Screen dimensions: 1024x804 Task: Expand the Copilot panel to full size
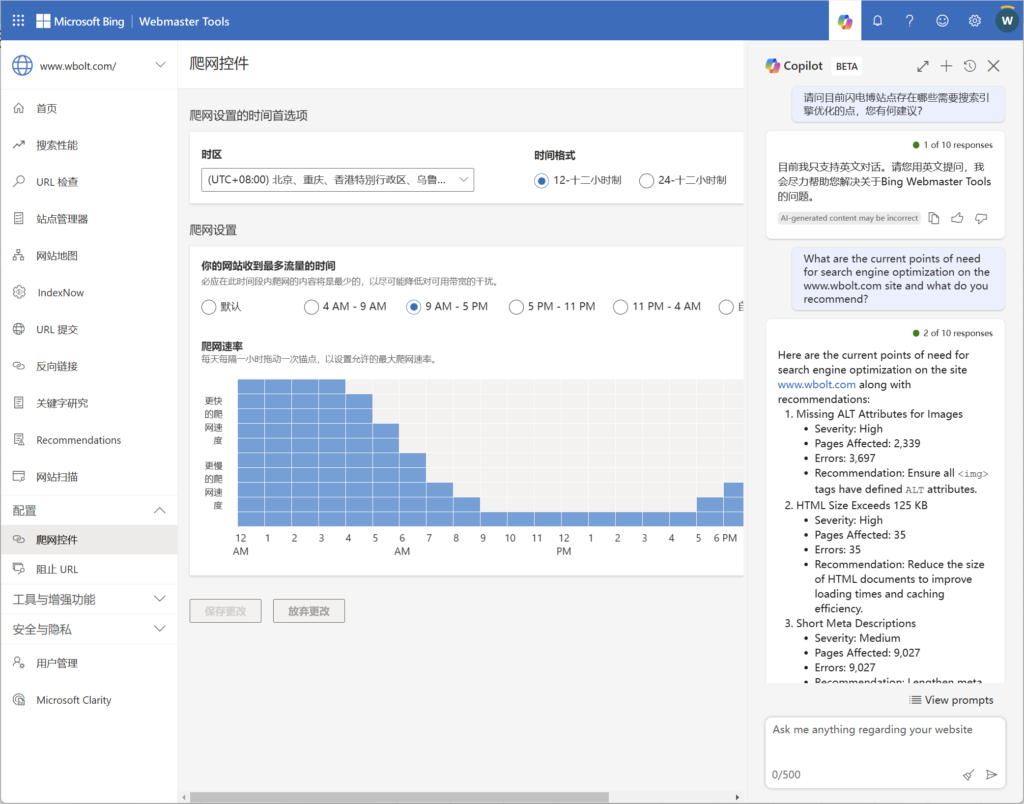923,66
